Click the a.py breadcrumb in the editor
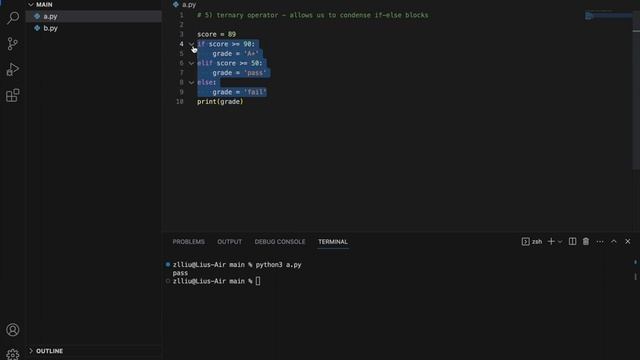This screenshot has width=640, height=360. pos(189,4)
